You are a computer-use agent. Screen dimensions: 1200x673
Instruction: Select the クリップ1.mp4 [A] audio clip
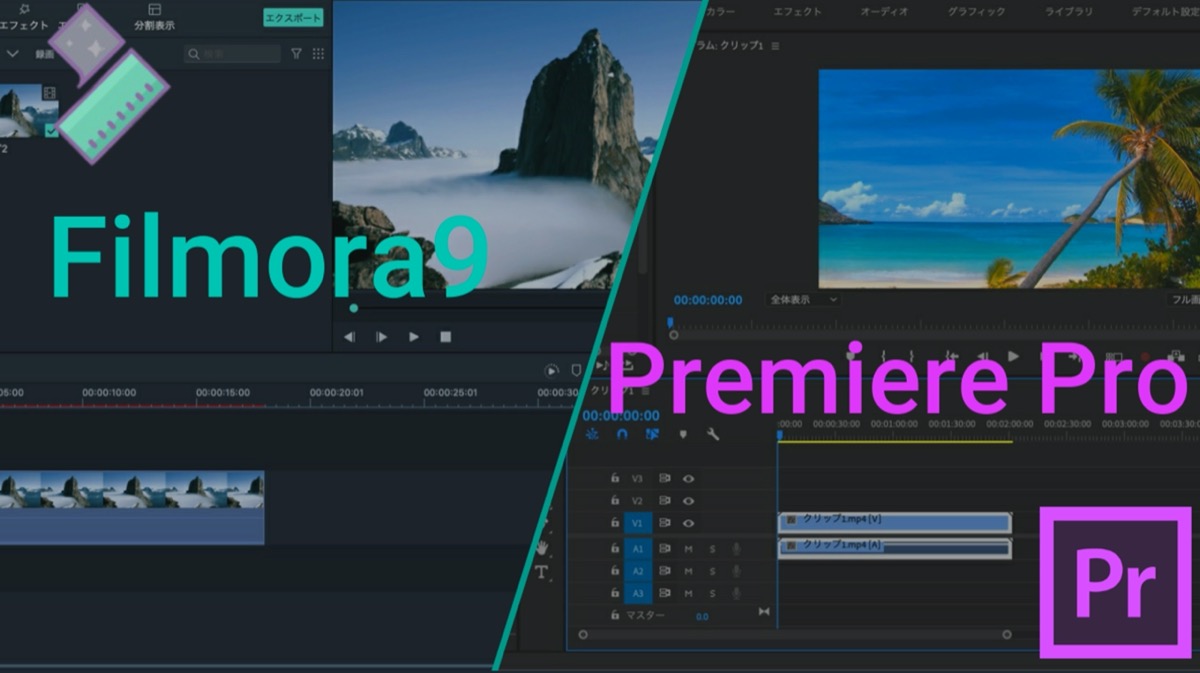[x=894, y=548]
